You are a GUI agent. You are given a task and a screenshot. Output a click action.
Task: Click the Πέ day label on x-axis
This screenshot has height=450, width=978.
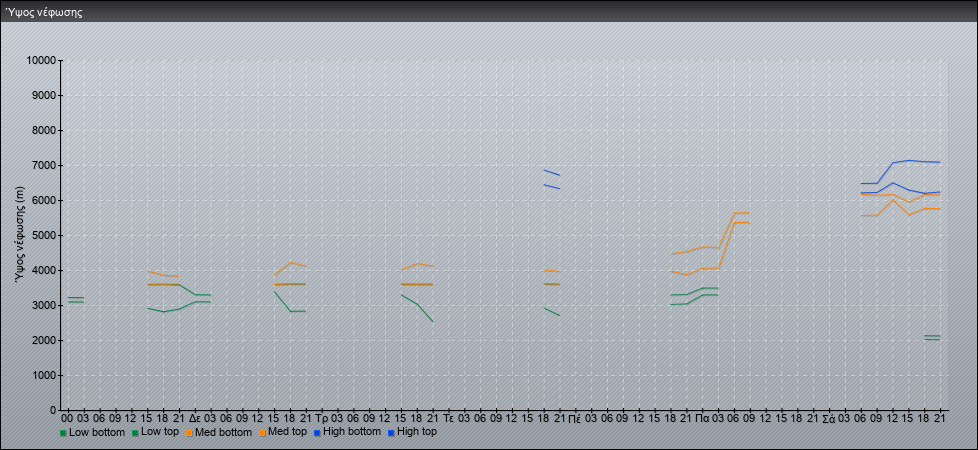pyautogui.click(x=575, y=418)
